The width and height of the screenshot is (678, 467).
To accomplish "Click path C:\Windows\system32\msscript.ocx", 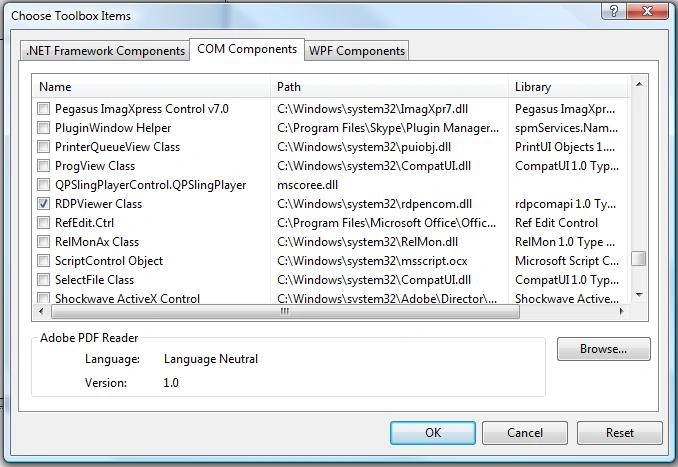I will click(372, 261).
